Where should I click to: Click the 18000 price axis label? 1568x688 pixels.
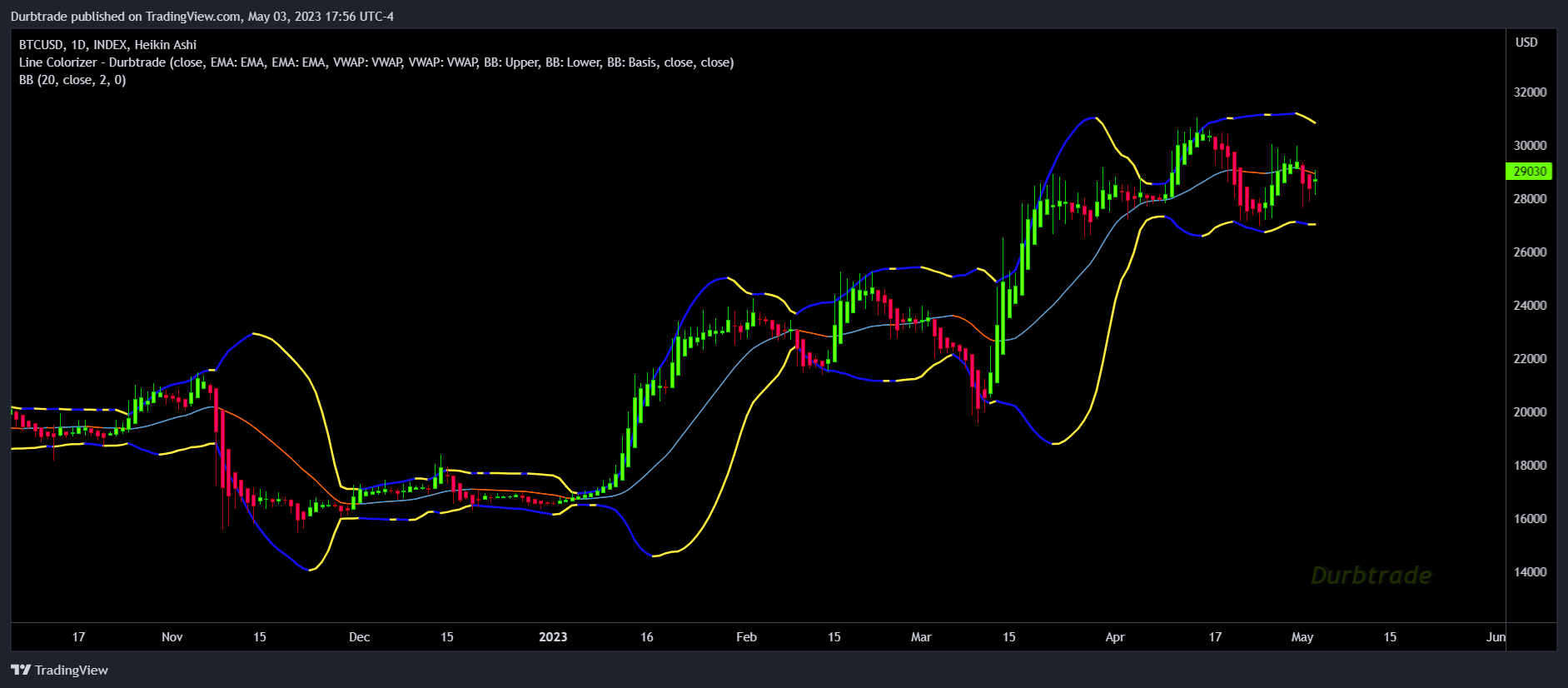[x=1530, y=466]
